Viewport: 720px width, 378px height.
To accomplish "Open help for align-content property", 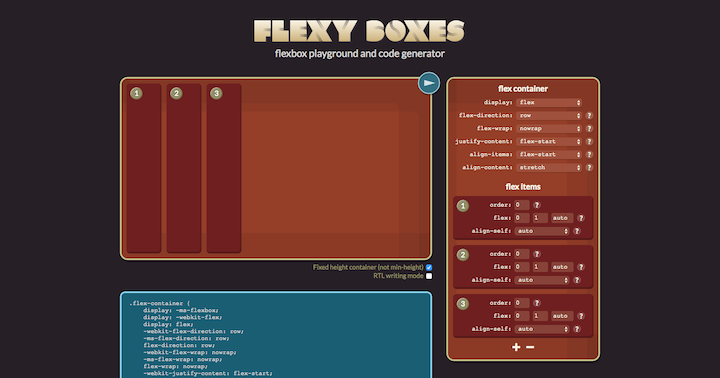I will tap(589, 168).
